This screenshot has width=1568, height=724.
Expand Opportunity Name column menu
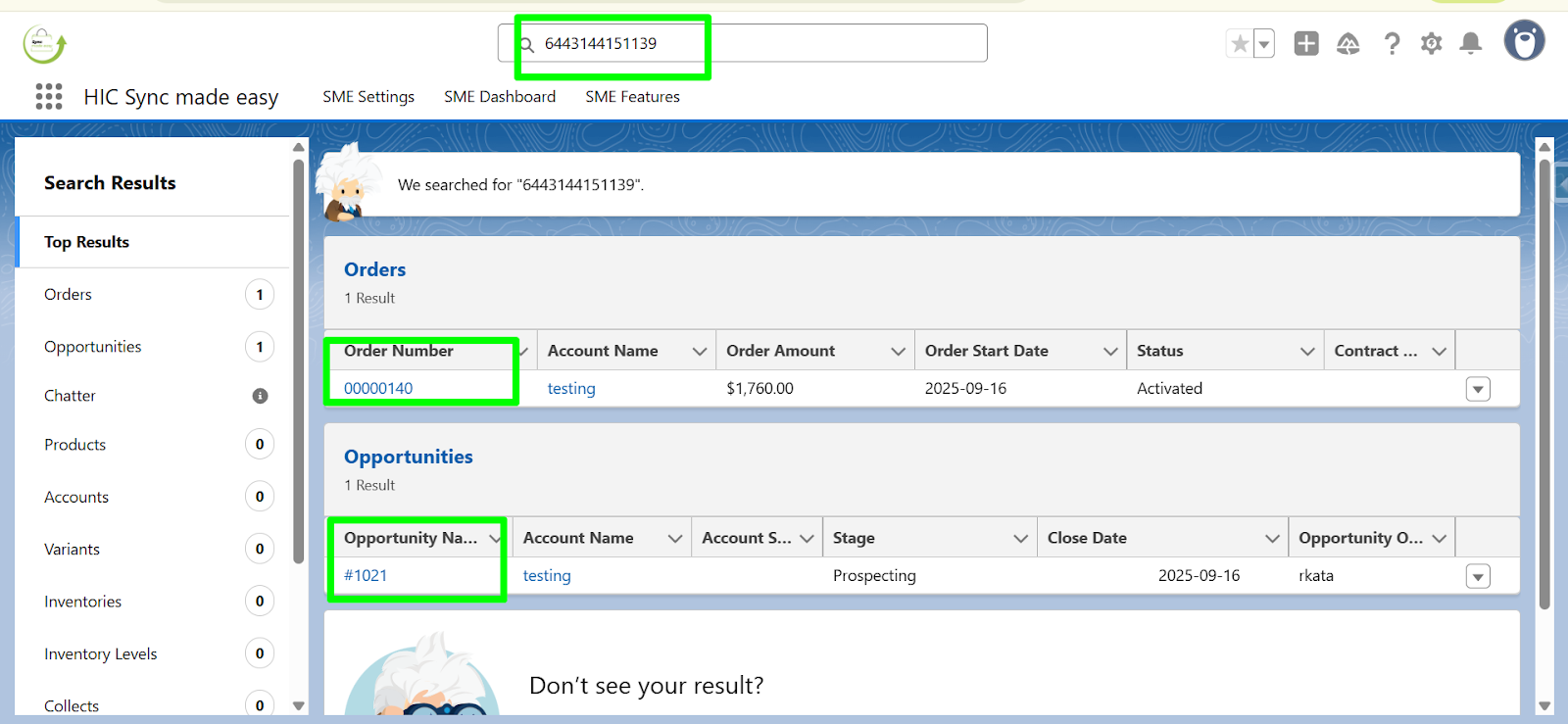(495, 538)
